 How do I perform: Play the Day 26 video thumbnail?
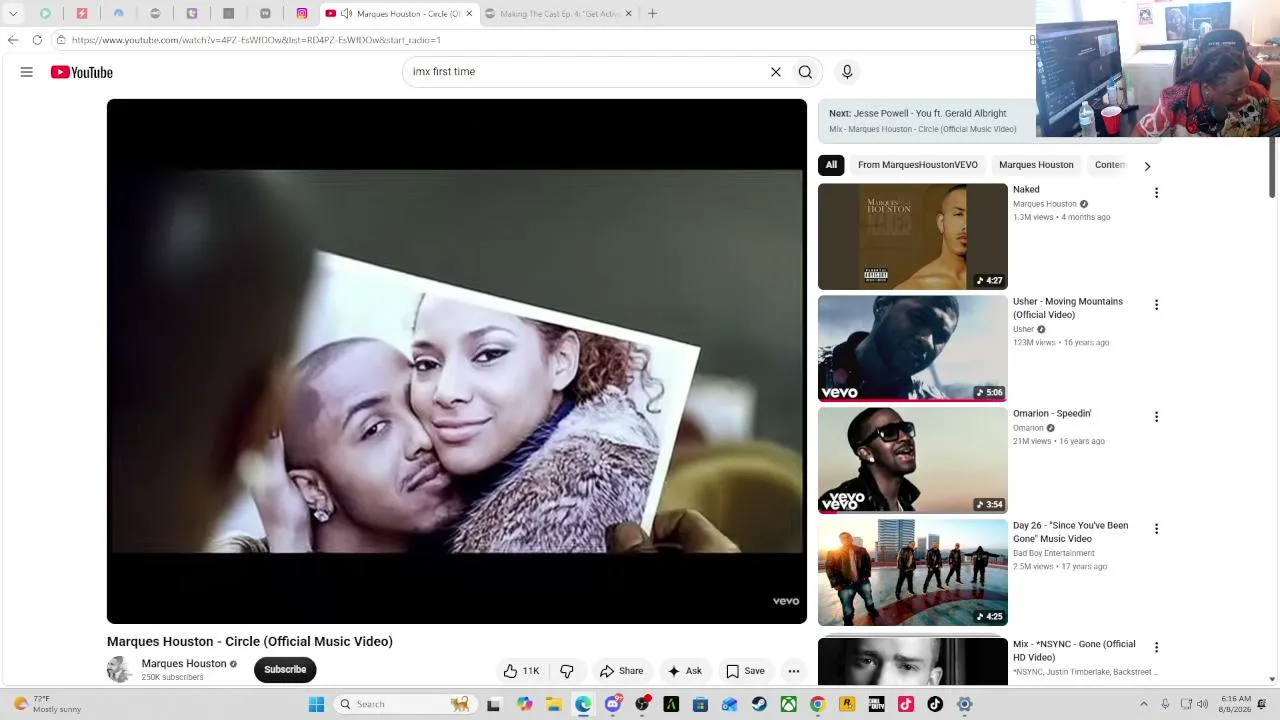[913, 573]
